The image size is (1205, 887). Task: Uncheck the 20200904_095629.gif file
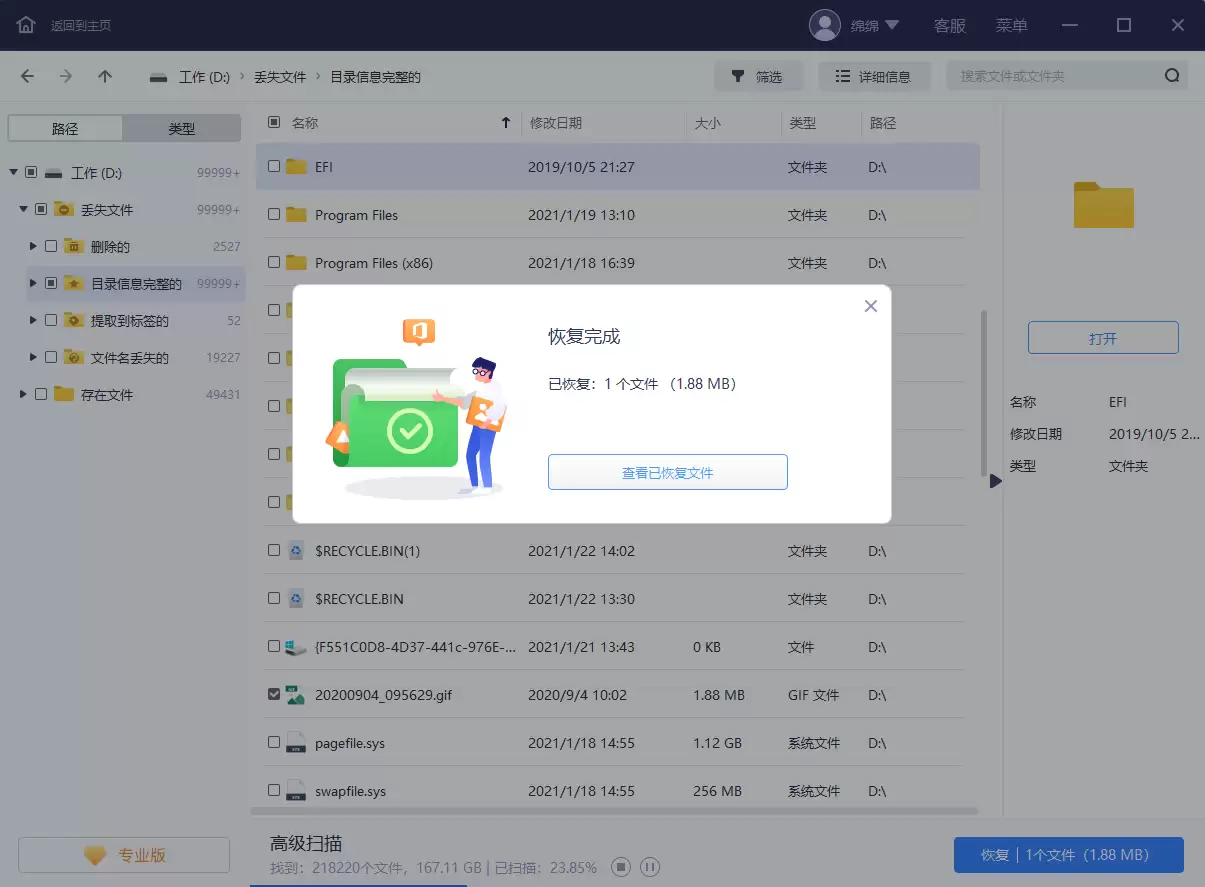[x=274, y=694]
